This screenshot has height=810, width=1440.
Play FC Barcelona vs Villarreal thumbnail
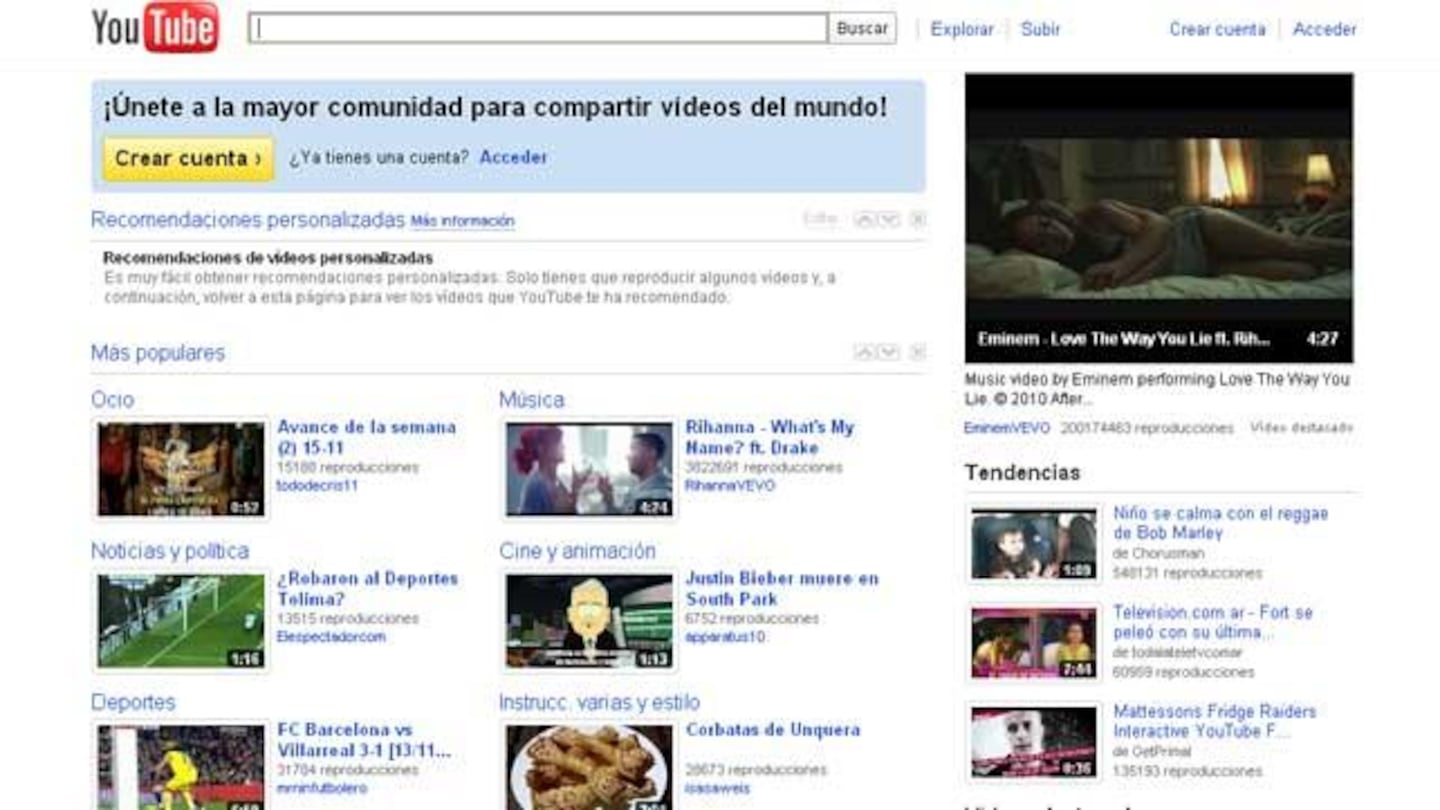tap(181, 766)
